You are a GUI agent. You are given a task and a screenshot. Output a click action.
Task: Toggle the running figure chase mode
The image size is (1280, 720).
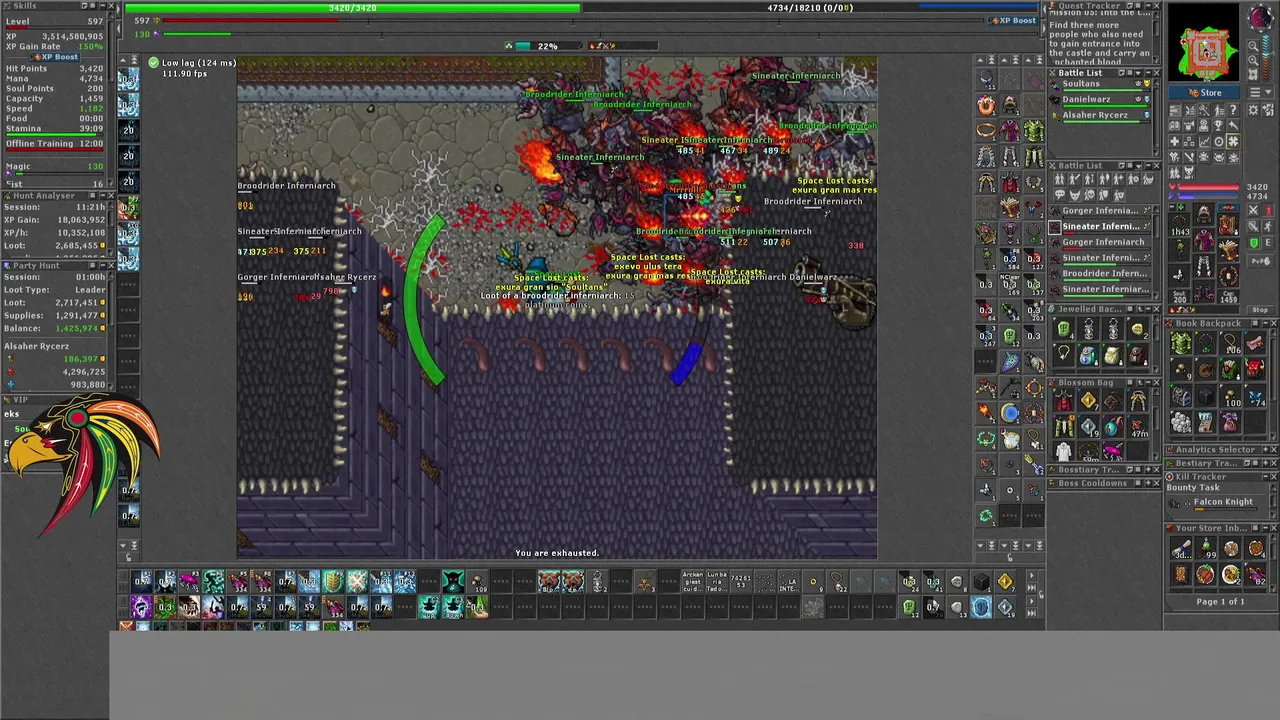1268,226
